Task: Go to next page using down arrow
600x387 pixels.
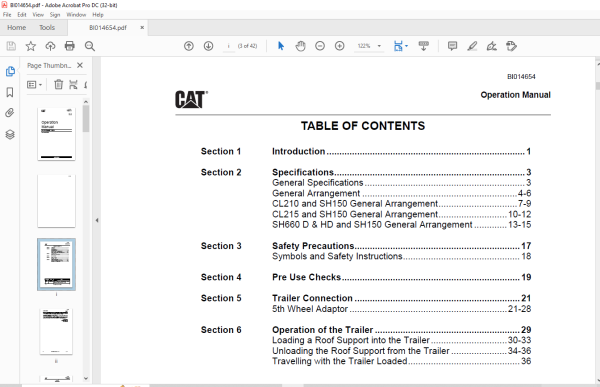Action: 208,46
